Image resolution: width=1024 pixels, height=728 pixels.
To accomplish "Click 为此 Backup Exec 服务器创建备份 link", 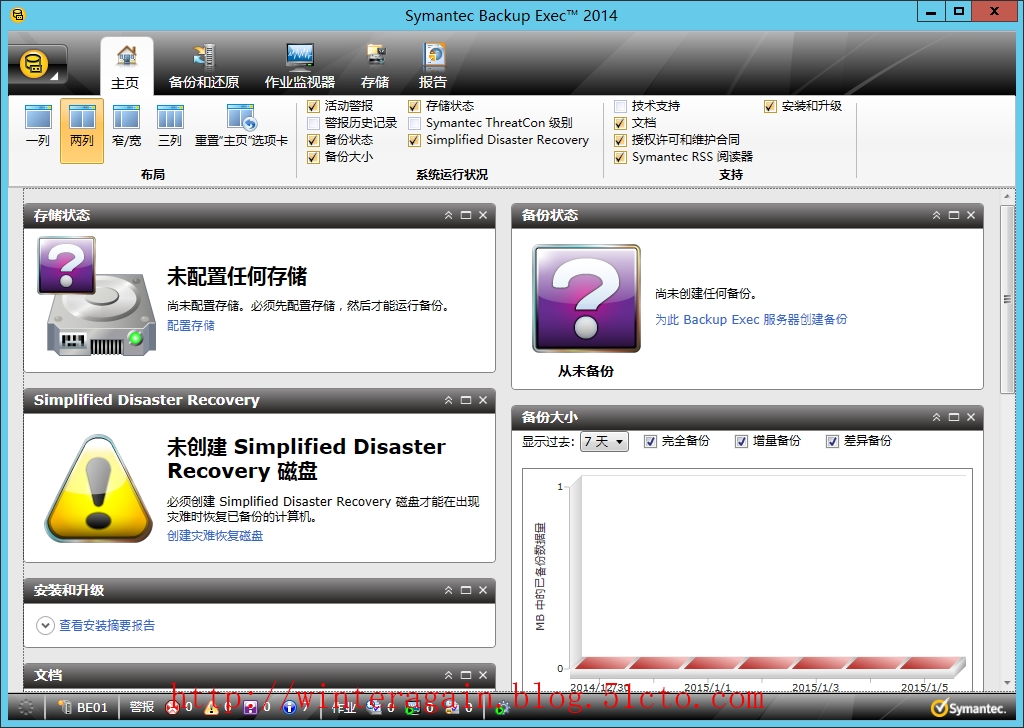I will (751, 319).
